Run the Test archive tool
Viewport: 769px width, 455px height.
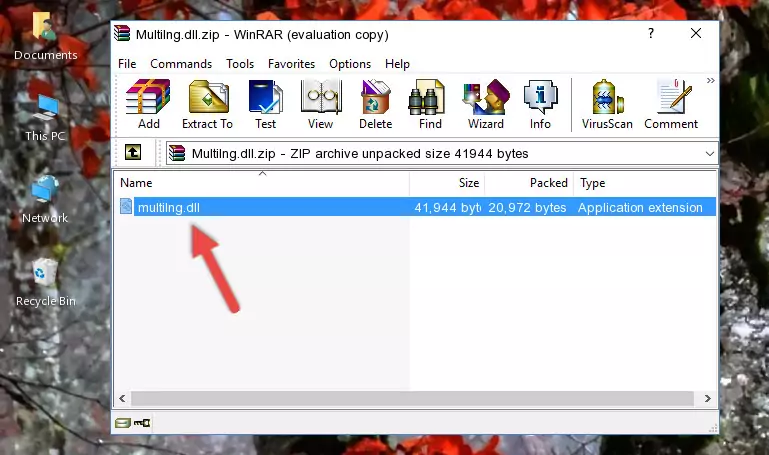point(265,104)
